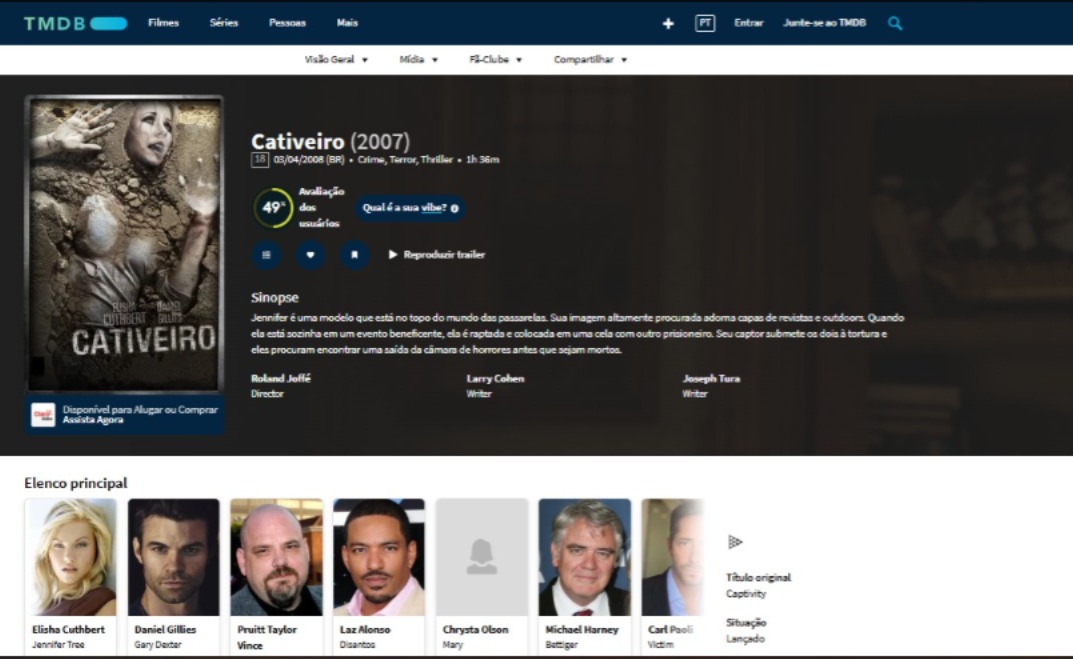Open the Séries menu
The height and width of the screenshot is (659, 1073).
tap(224, 23)
